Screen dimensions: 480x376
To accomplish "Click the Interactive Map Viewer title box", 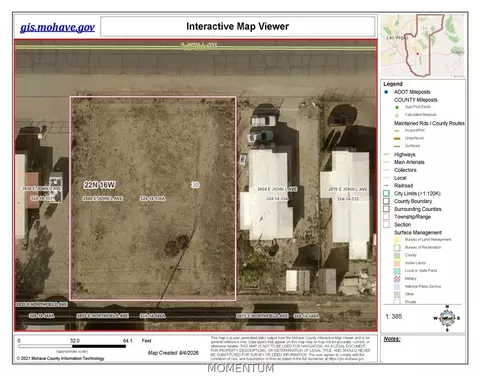I will (x=238, y=26).
